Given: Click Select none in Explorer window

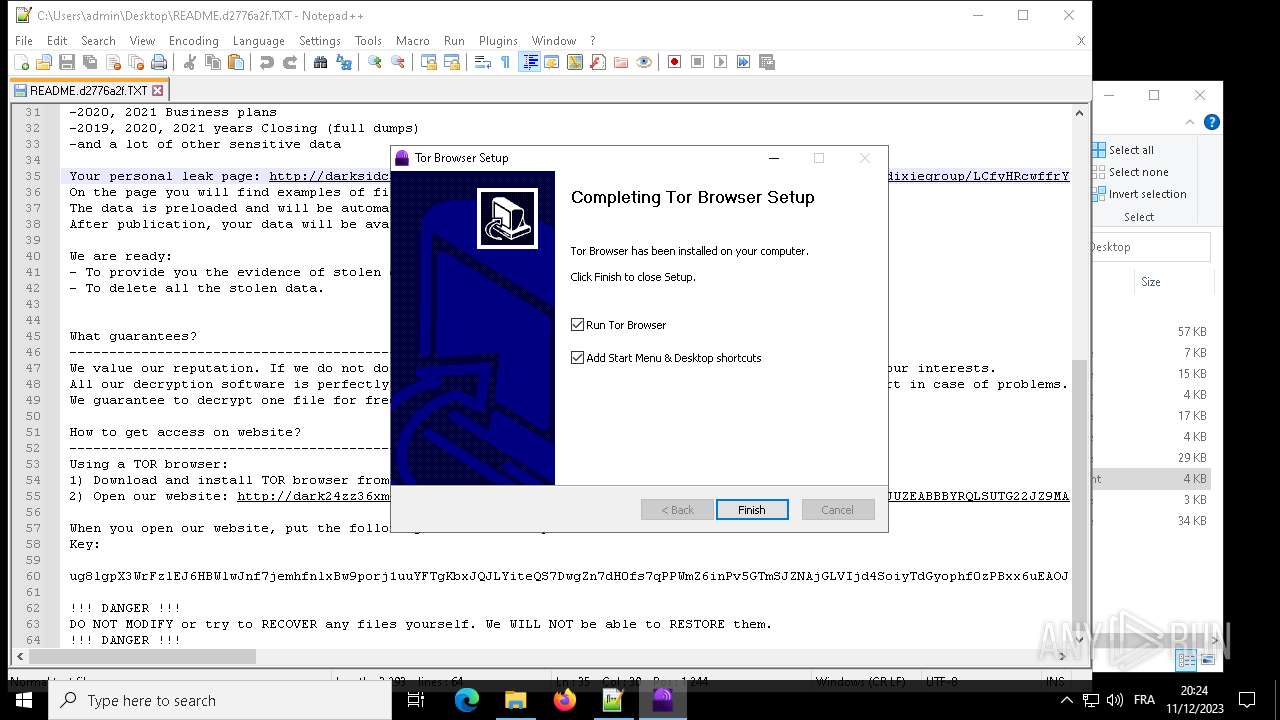Looking at the screenshot, I should tap(1130, 172).
